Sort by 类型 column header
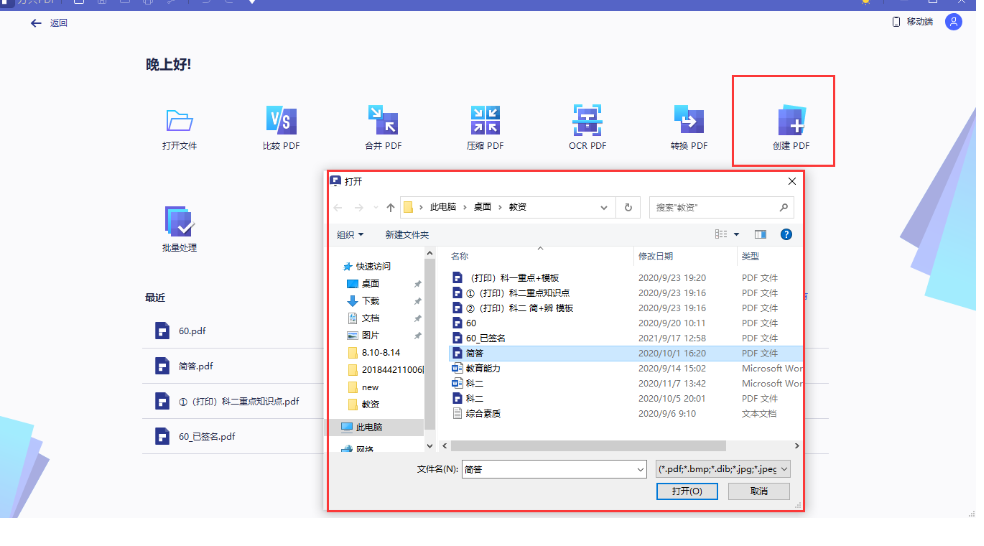Screen dimensions: 984x546 [750, 256]
